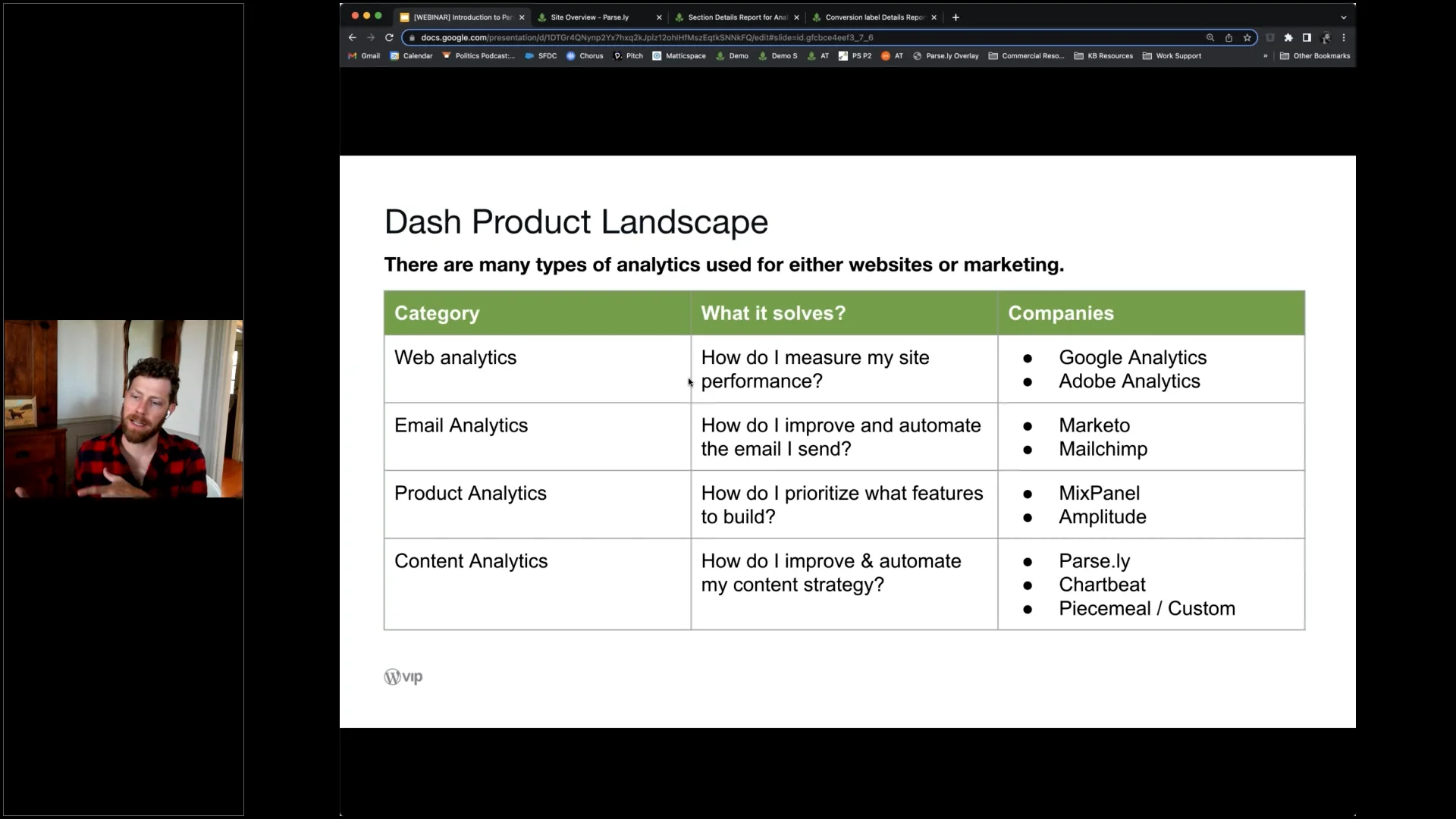The image size is (1456, 819).
Task: Open the Other Bookmarks folder
Action: tap(1315, 55)
